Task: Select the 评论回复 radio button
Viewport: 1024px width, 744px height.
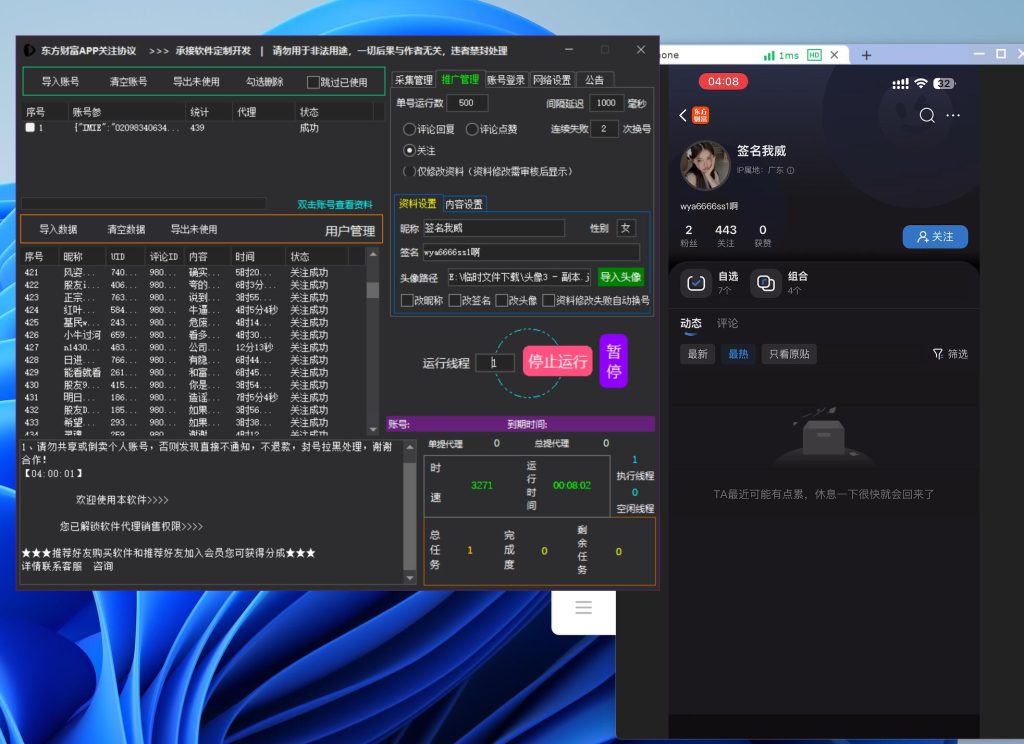Action: point(409,129)
